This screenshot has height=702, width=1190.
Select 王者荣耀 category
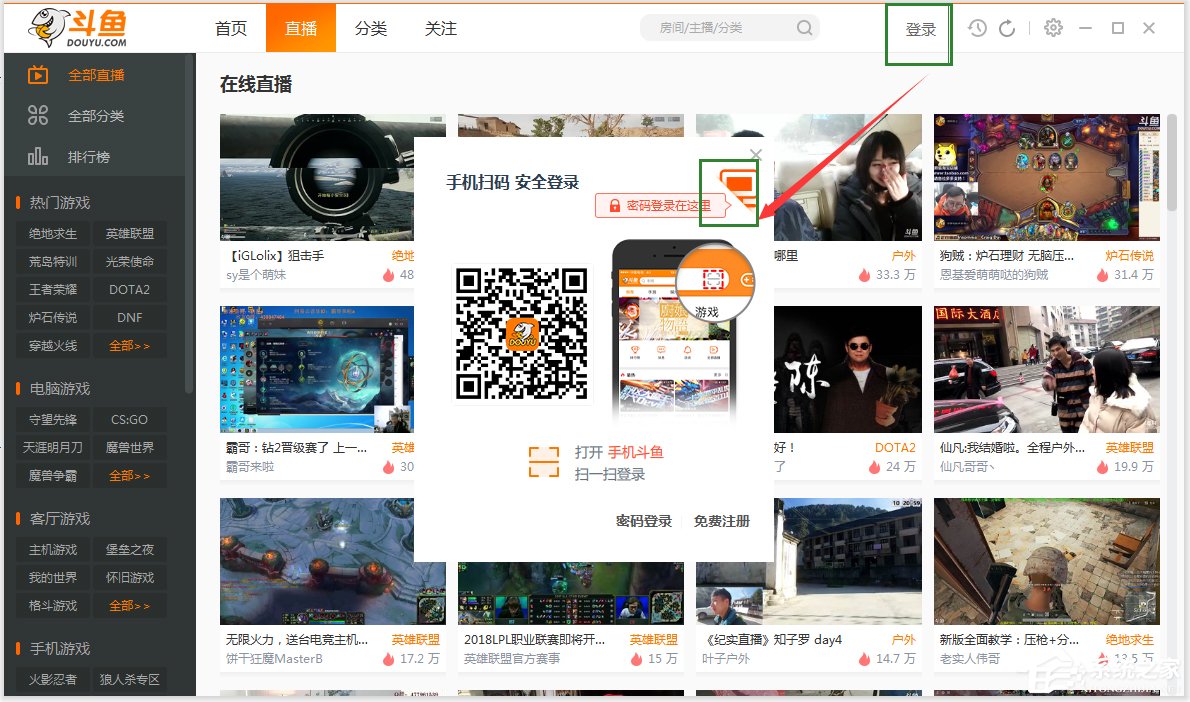tap(53, 290)
